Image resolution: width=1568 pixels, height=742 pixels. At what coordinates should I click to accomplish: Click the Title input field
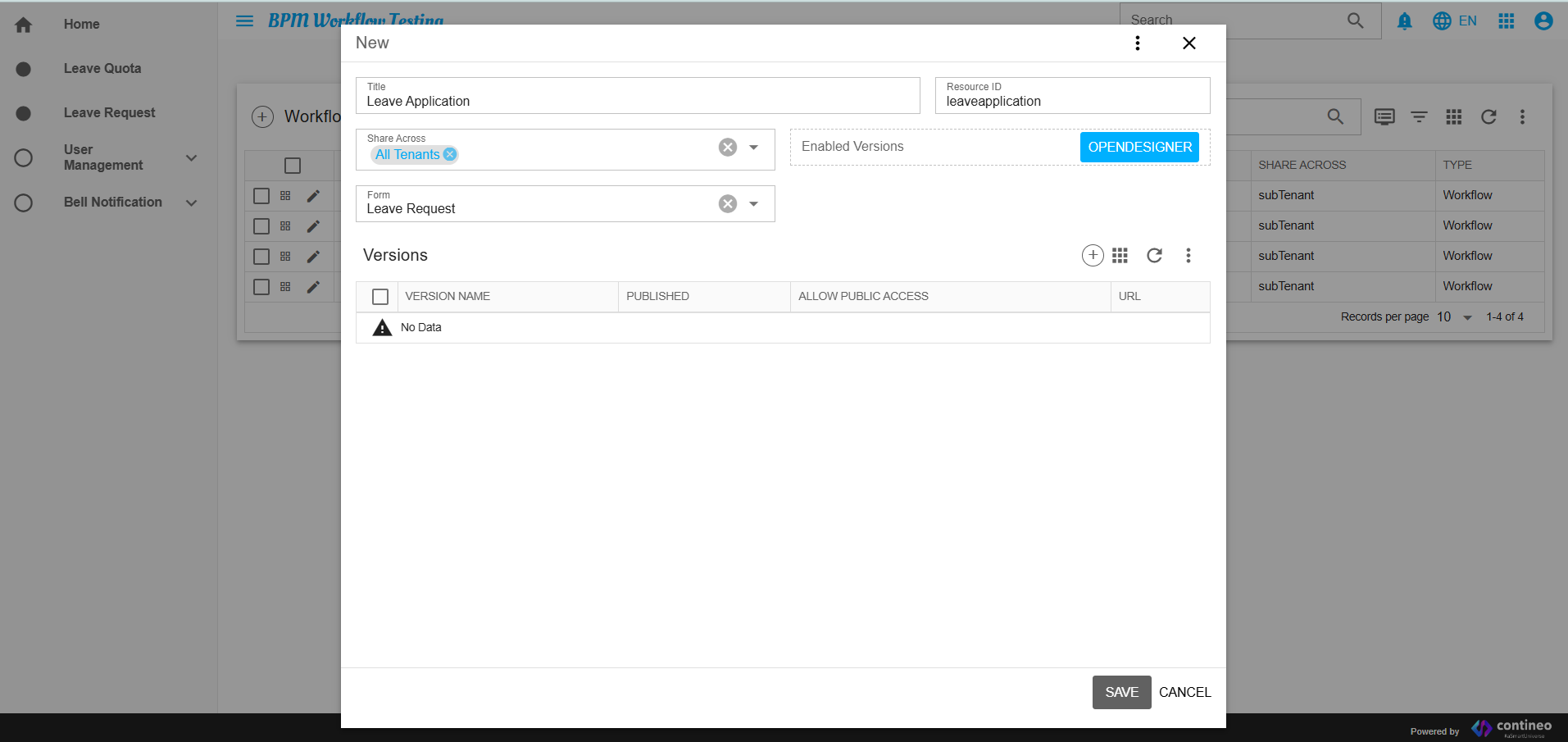point(638,96)
